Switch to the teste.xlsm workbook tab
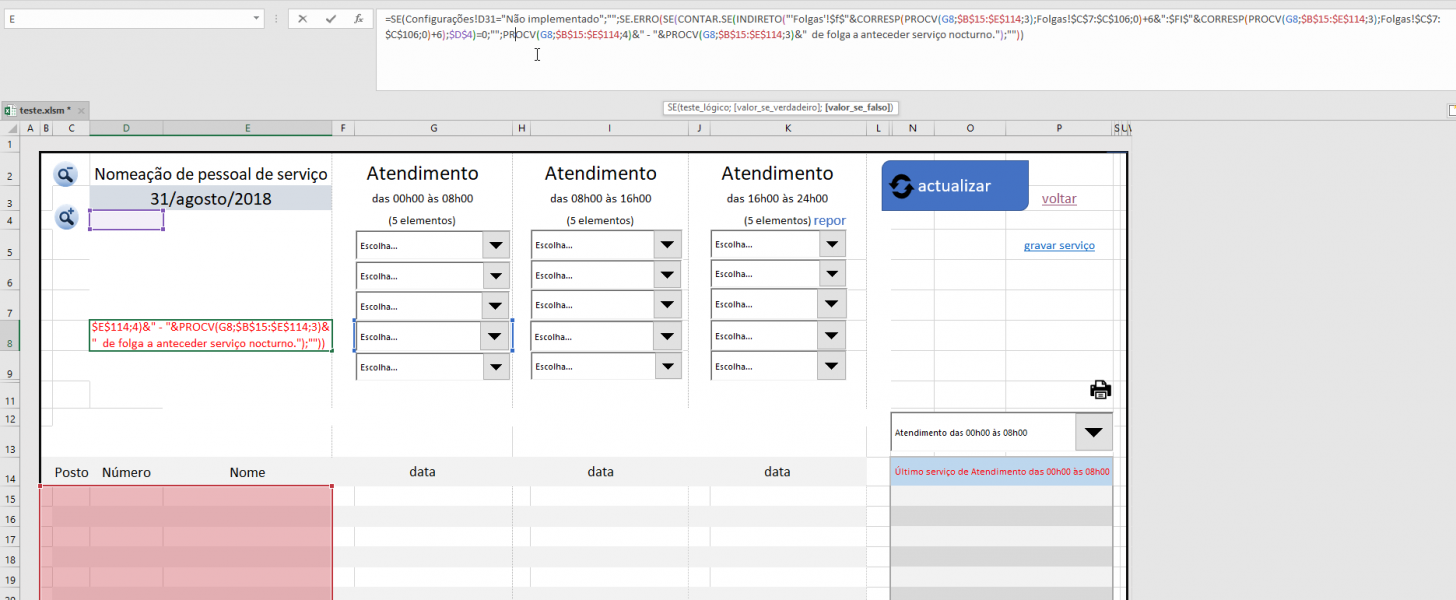 (x=40, y=110)
